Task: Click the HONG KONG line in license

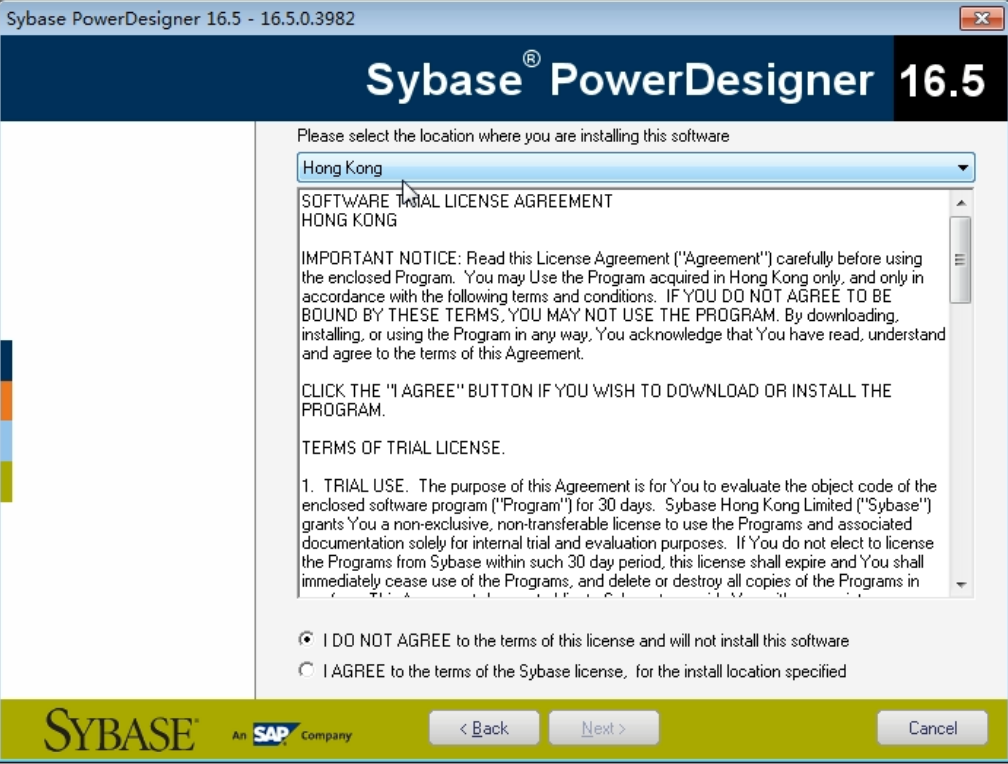Action: (349, 221)
